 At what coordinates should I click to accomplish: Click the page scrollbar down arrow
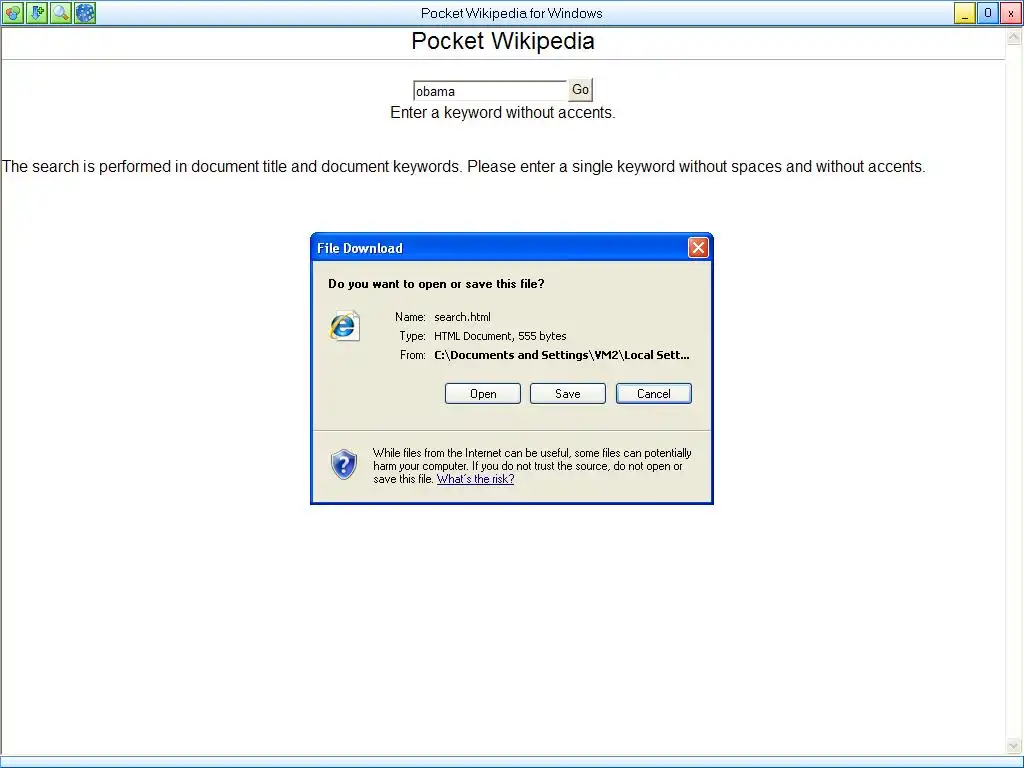point(1014,745)
